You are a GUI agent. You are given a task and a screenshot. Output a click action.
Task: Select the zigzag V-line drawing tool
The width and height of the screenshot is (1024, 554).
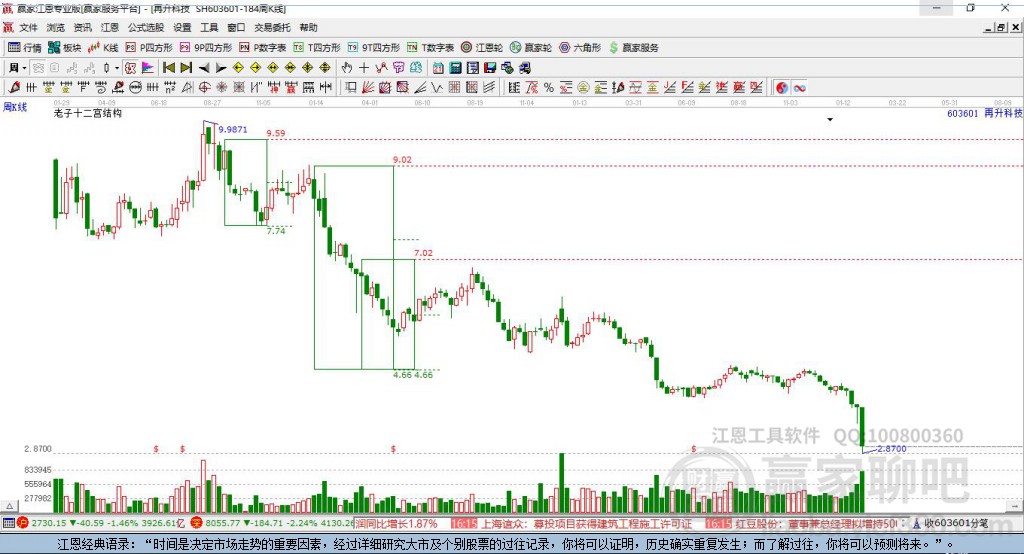437,88
